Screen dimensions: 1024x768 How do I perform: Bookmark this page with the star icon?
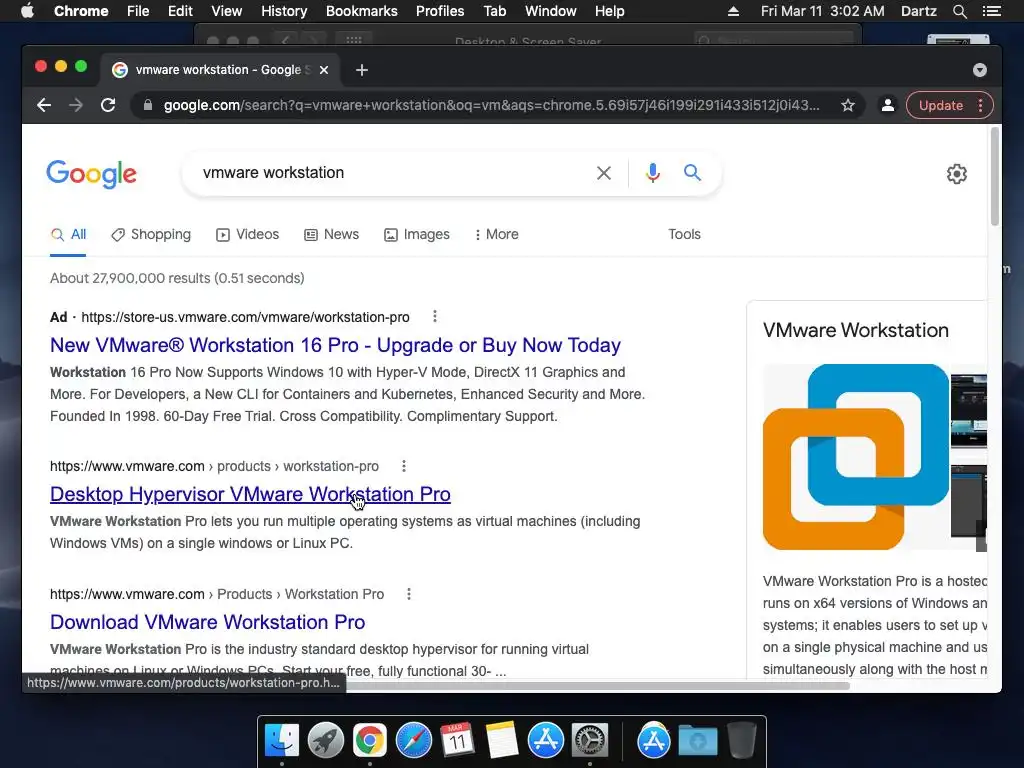[848, 105]
